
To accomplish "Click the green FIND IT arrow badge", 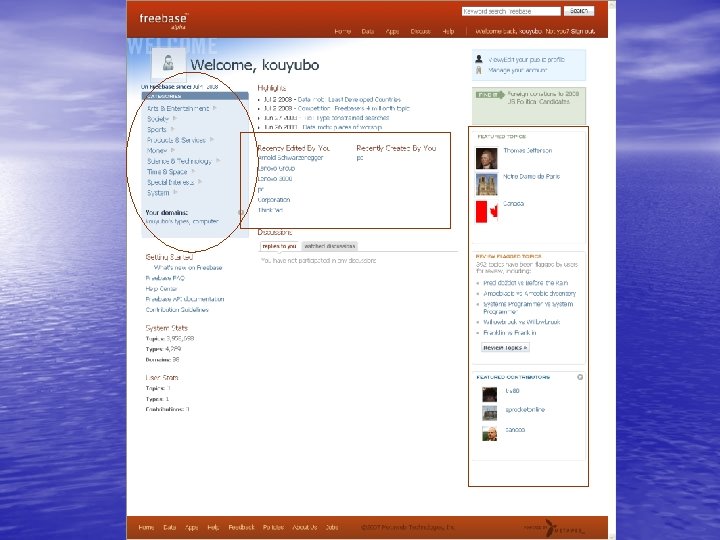I will pyautogui.click(x=490, y=95).
